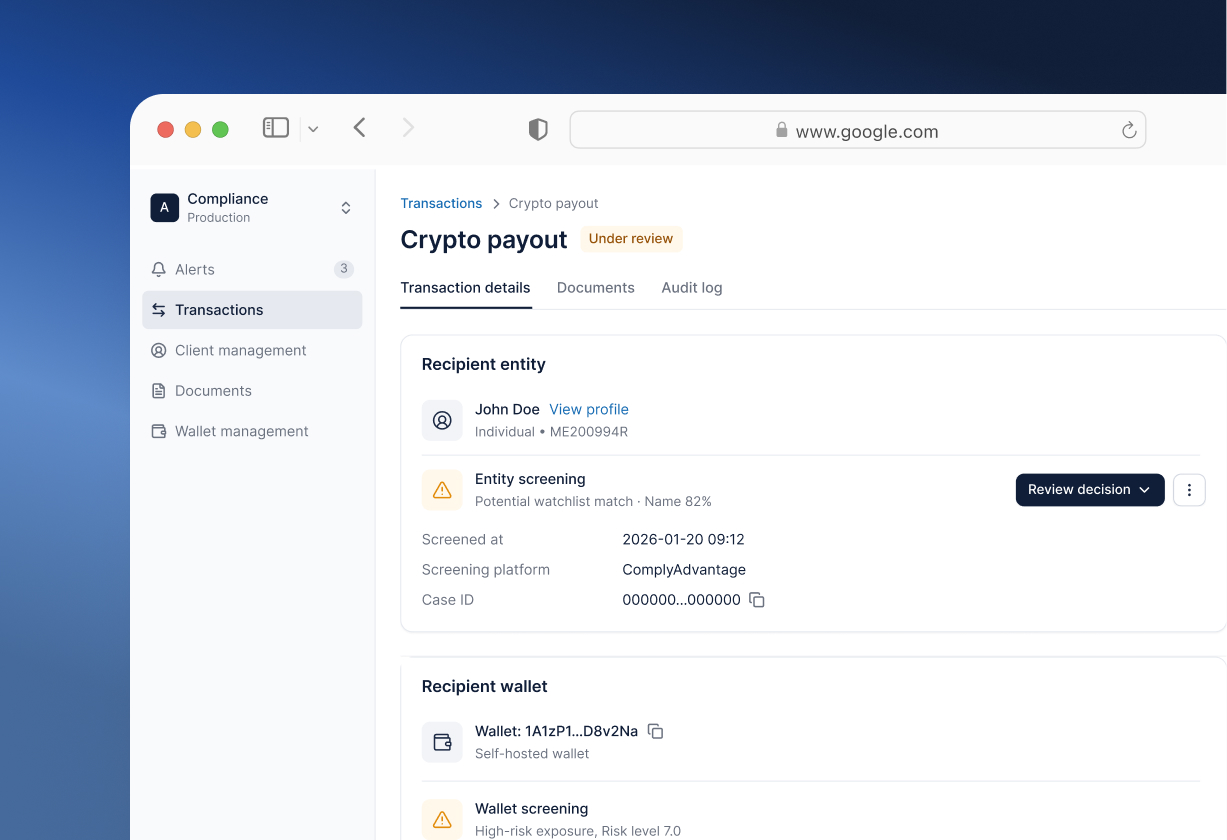The height and width of the screenshot is (840, 1227).
Task: Open the three-dot more options menu
Action: tap(1189, 490)
